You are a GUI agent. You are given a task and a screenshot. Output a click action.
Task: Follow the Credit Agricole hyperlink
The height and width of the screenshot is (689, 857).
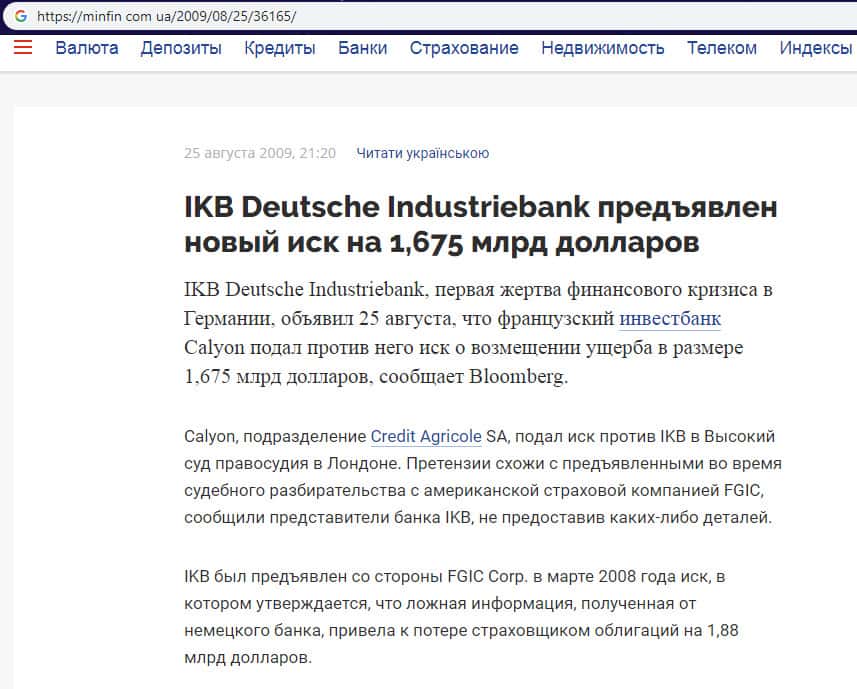coord(426,437)
